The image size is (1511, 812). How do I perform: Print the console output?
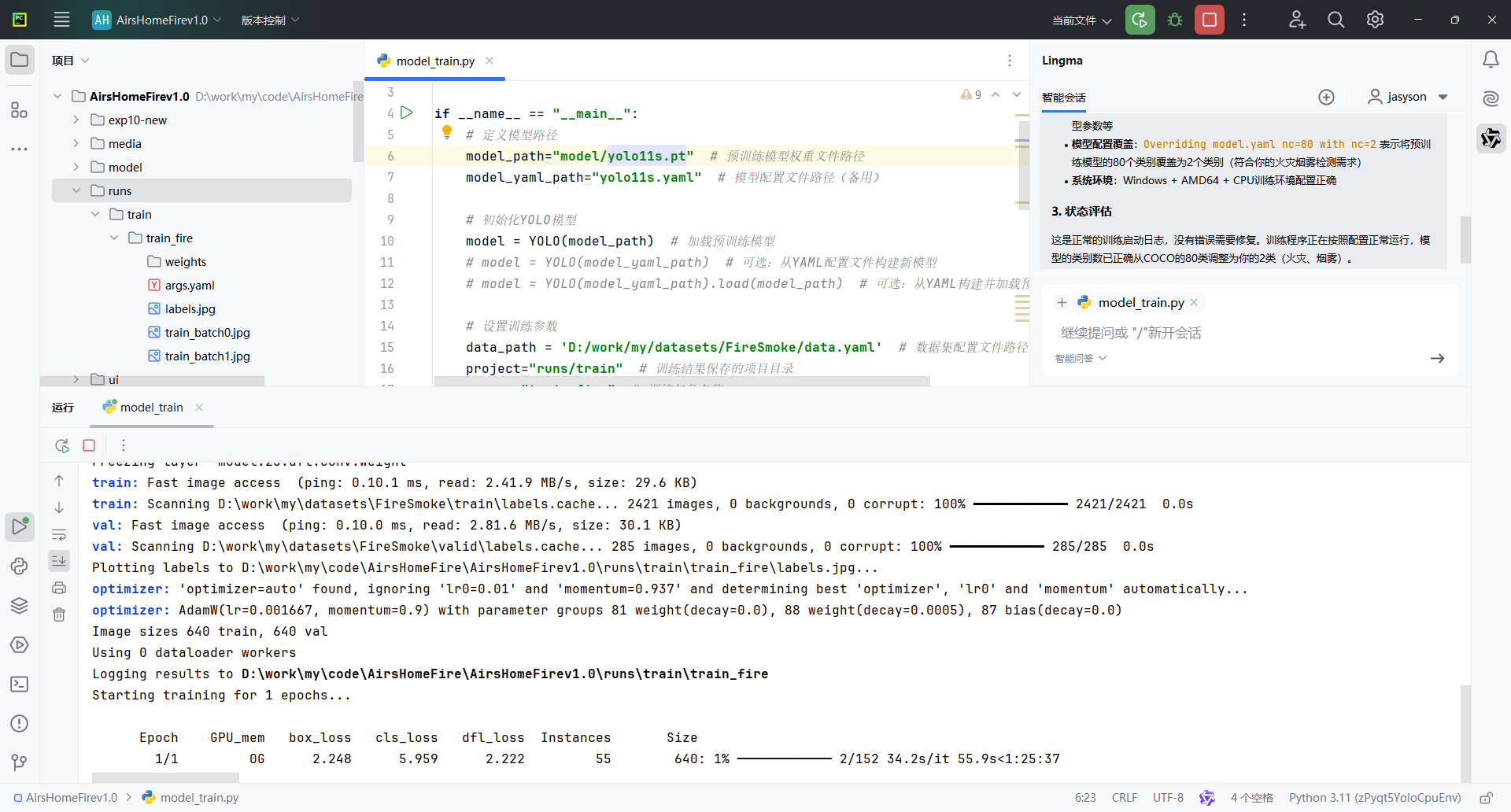[59, 588]
